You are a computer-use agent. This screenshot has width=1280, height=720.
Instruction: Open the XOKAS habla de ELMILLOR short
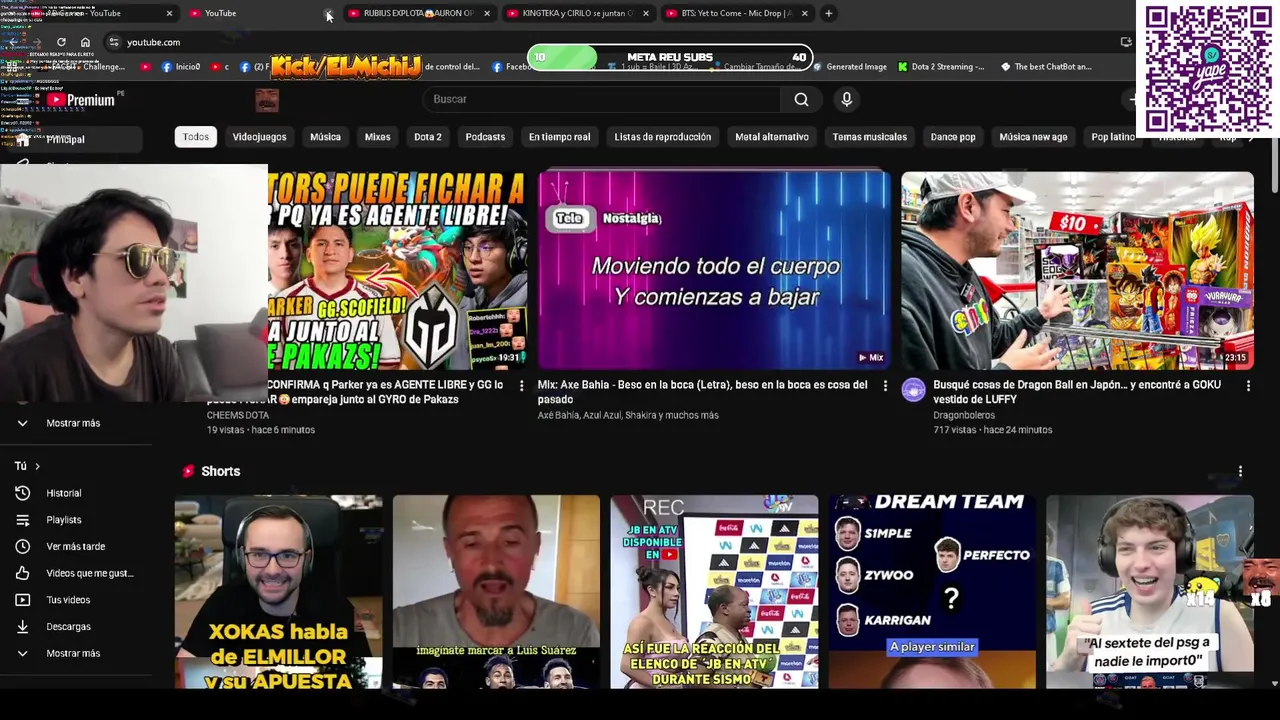pyautogui.click(x=278, y=592)
